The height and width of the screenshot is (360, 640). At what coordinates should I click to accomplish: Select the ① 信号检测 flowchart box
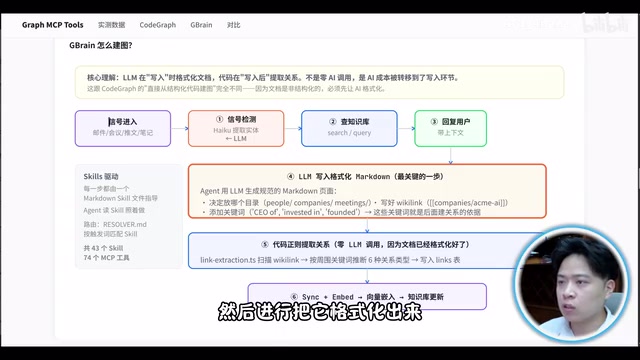(236, 128)
